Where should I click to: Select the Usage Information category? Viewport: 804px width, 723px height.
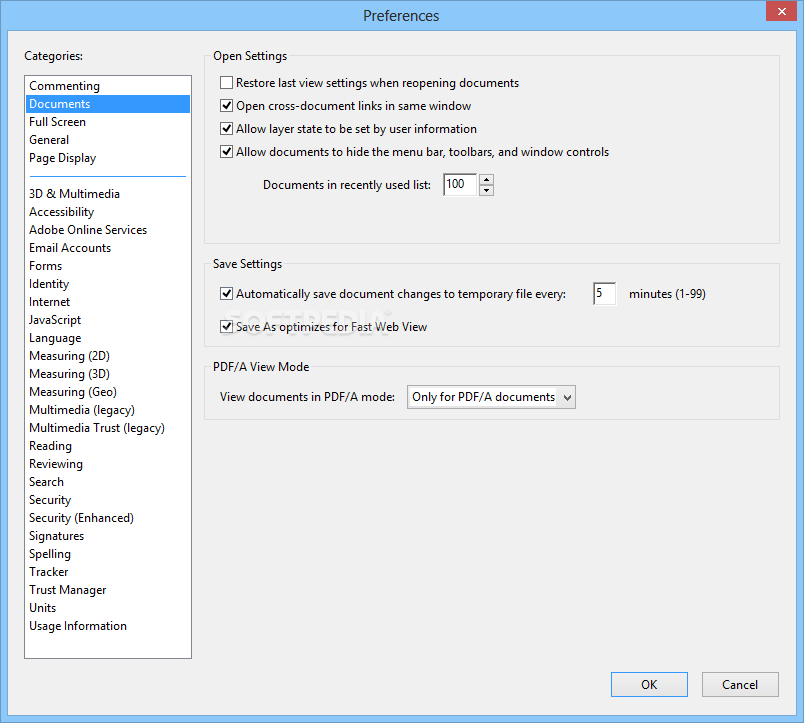coord(108,626)
